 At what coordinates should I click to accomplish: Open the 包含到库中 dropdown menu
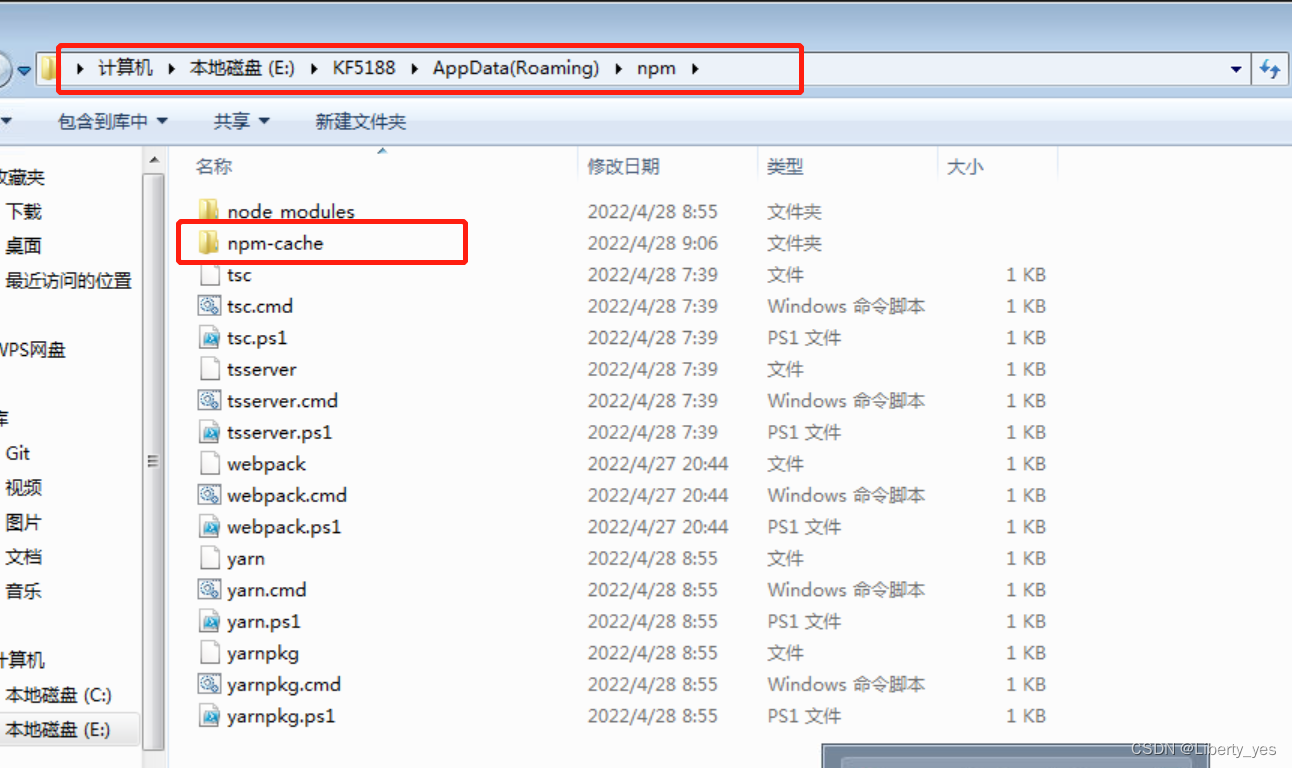[113, 121]
